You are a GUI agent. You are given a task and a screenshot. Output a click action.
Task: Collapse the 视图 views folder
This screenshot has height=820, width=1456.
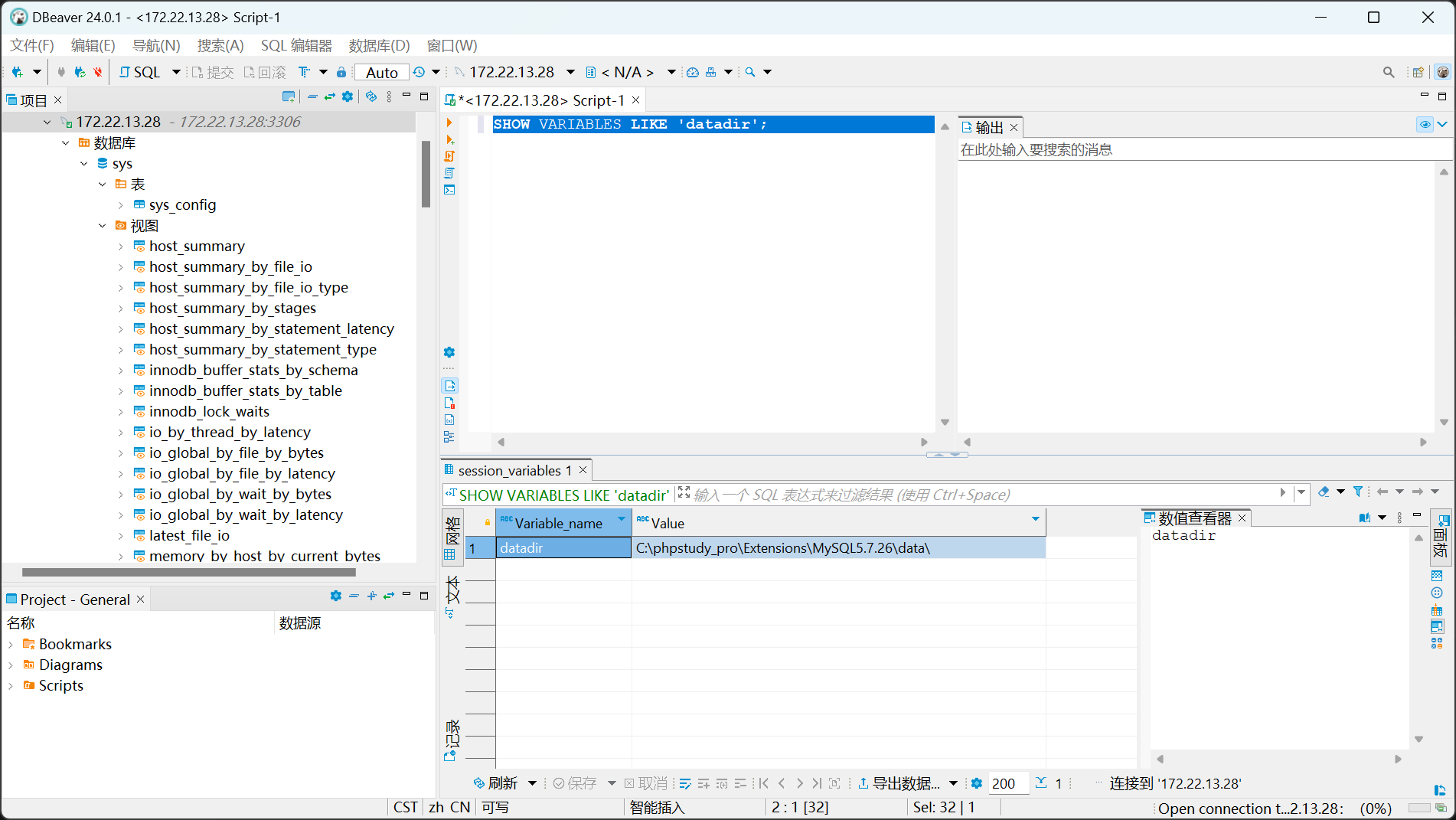pos(102,225)
